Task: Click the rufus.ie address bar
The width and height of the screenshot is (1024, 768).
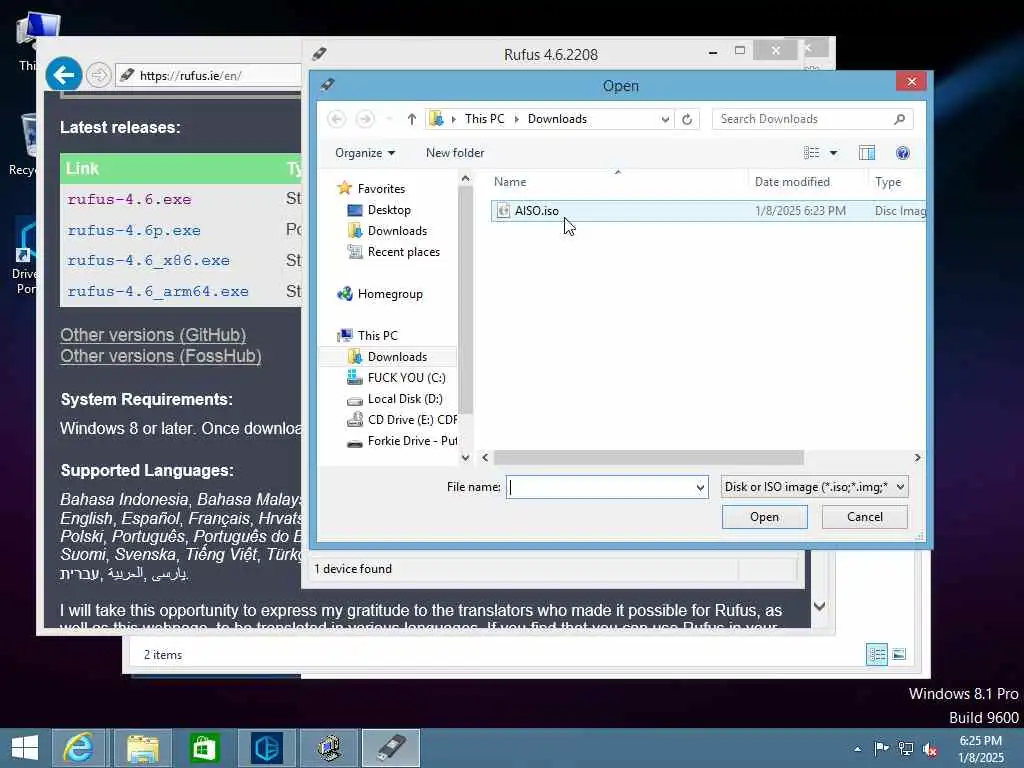Action: click(x=209, y=76)
